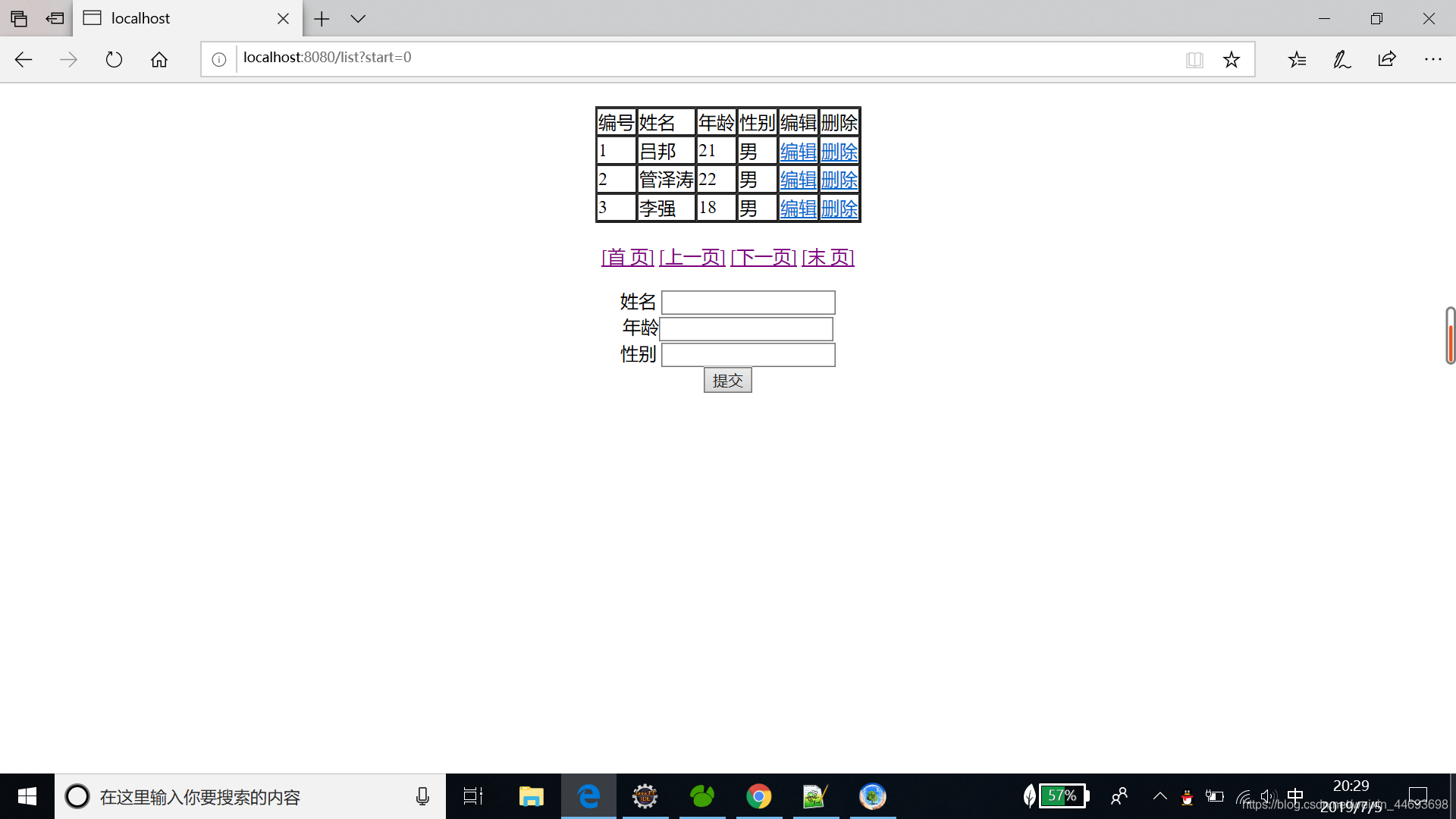This screenshot has width=1456, height=819.
Task: Go to previous page via 上一页 link
Action: (x=692, y=257)
